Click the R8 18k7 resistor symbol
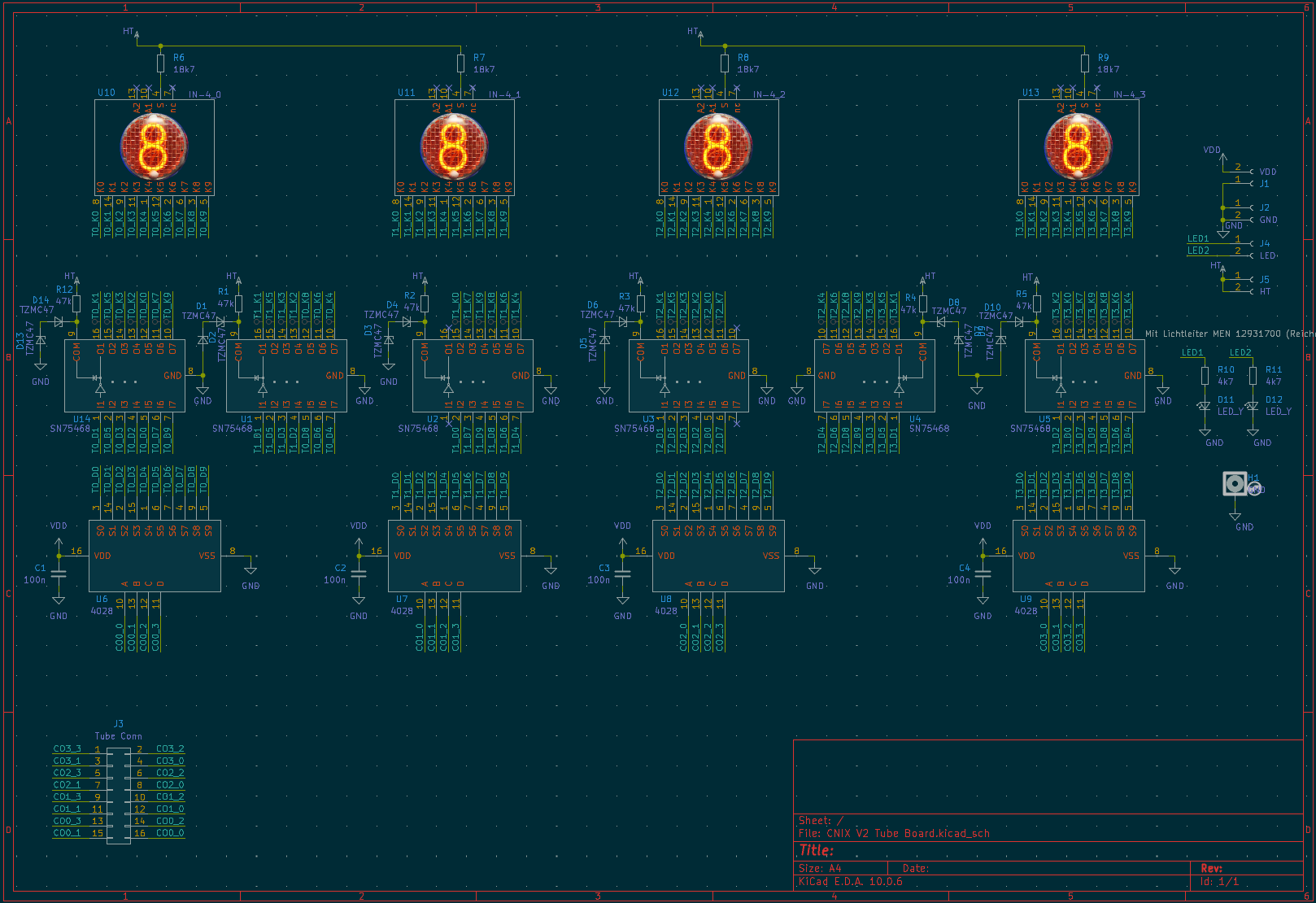 click(x=725, y=63)
